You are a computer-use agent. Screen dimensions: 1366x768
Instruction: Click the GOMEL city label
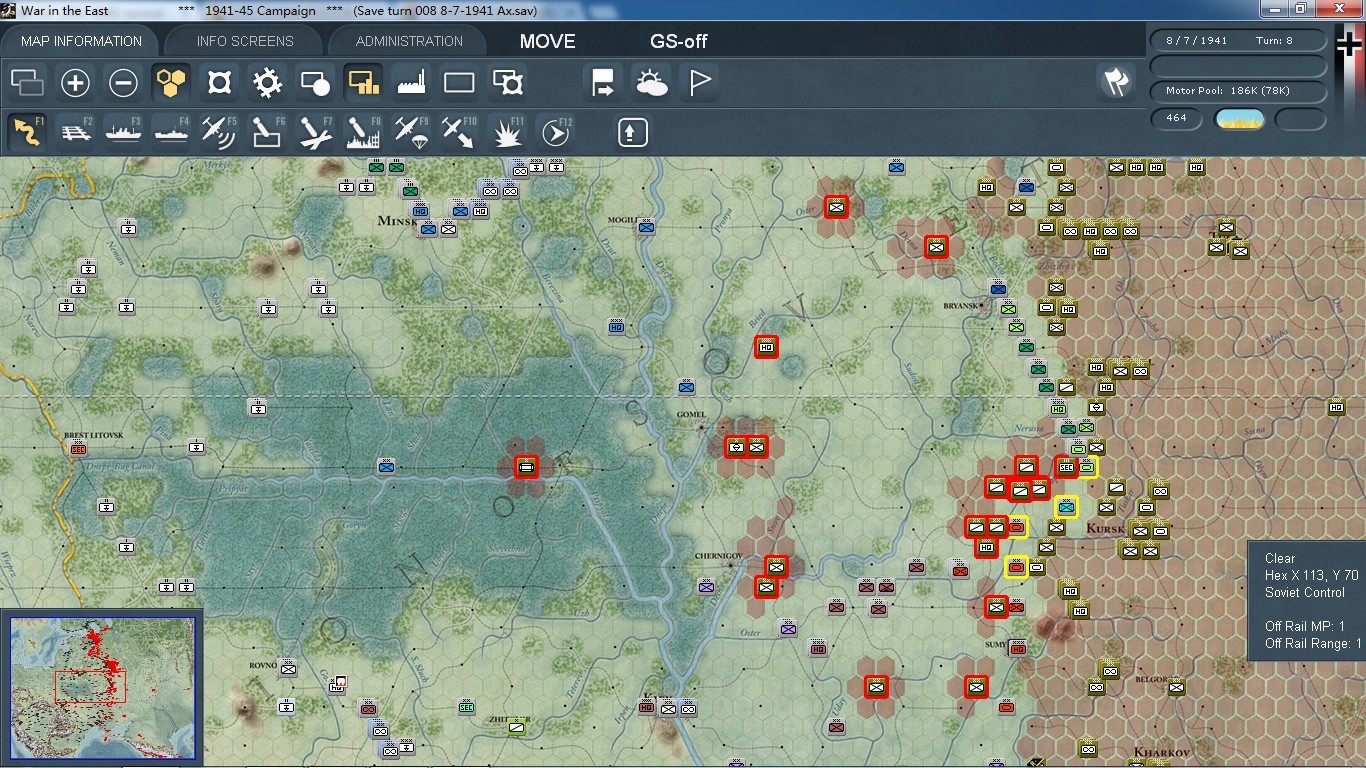[x=691, y=415]
